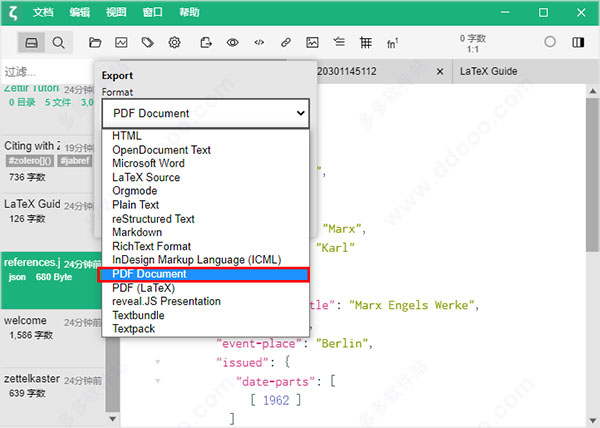Image resolution: width=600 pixels, height=428 pixels.
Task: Open the 编辑 menu
Action: [x=80, y=13]
